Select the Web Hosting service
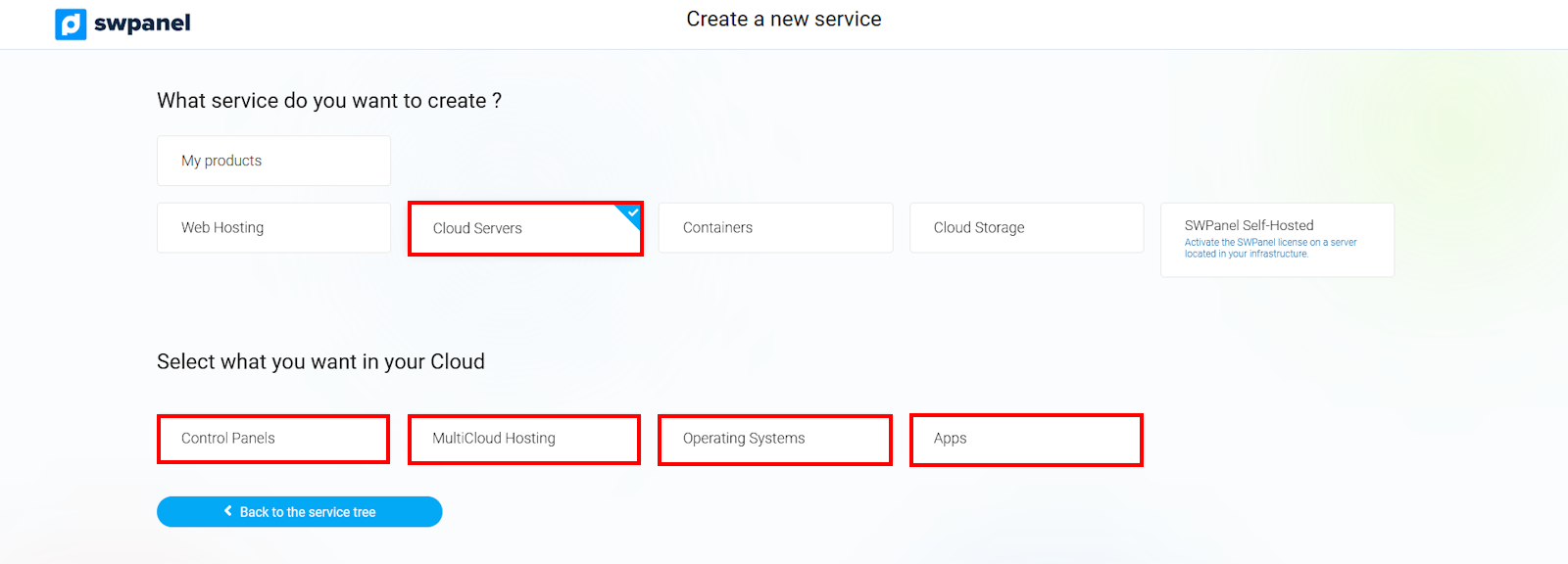The image size is (1568, 564). click(273, 228)
